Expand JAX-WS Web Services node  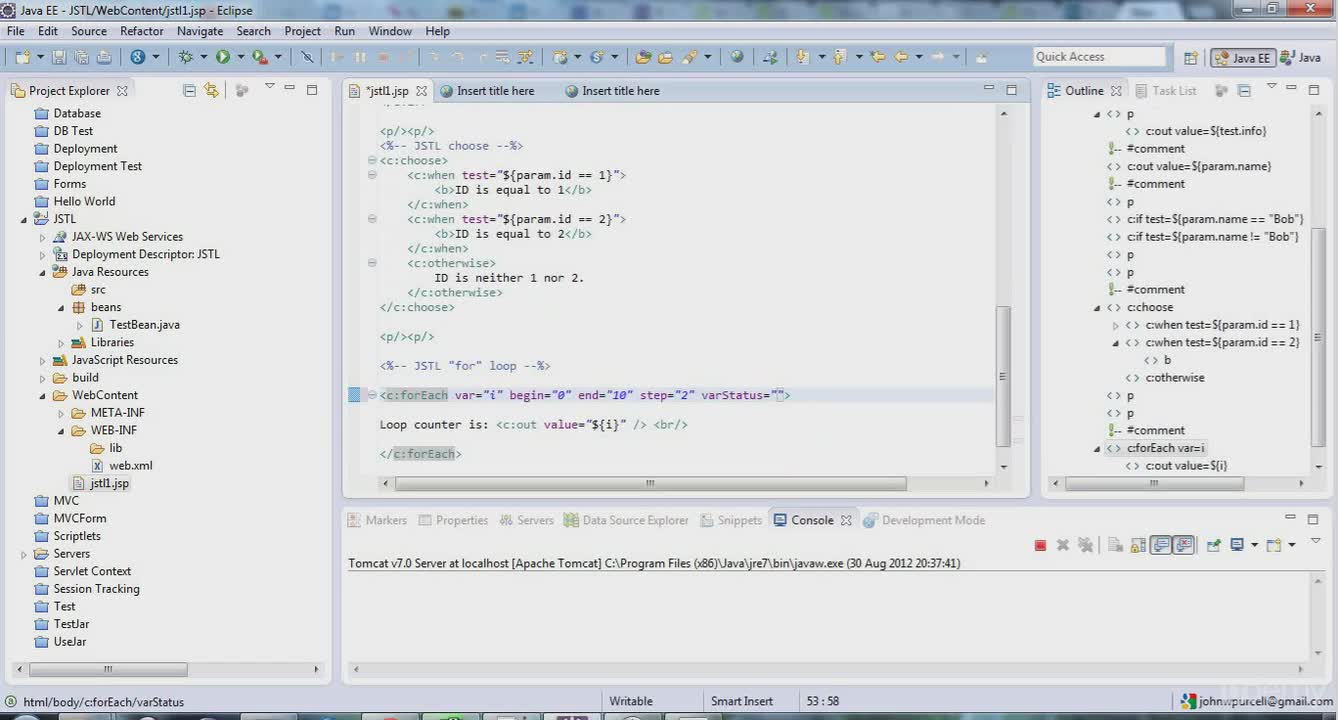pyautogui.click(x=42, y=237)
